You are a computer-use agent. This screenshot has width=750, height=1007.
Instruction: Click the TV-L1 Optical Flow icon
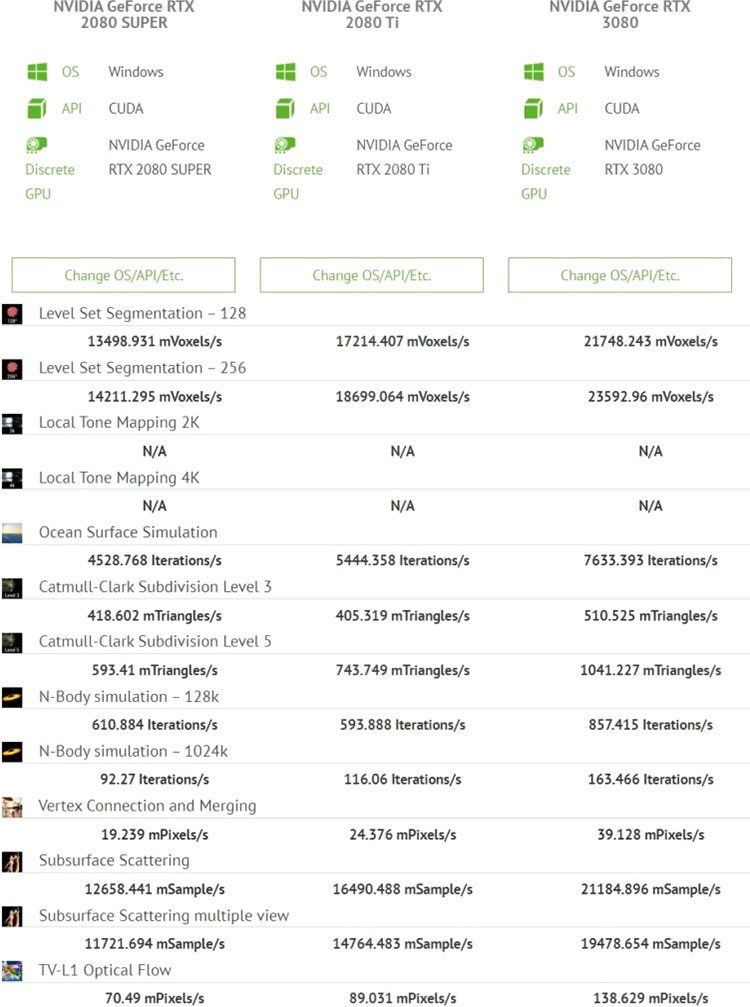[x=12, y=970]
